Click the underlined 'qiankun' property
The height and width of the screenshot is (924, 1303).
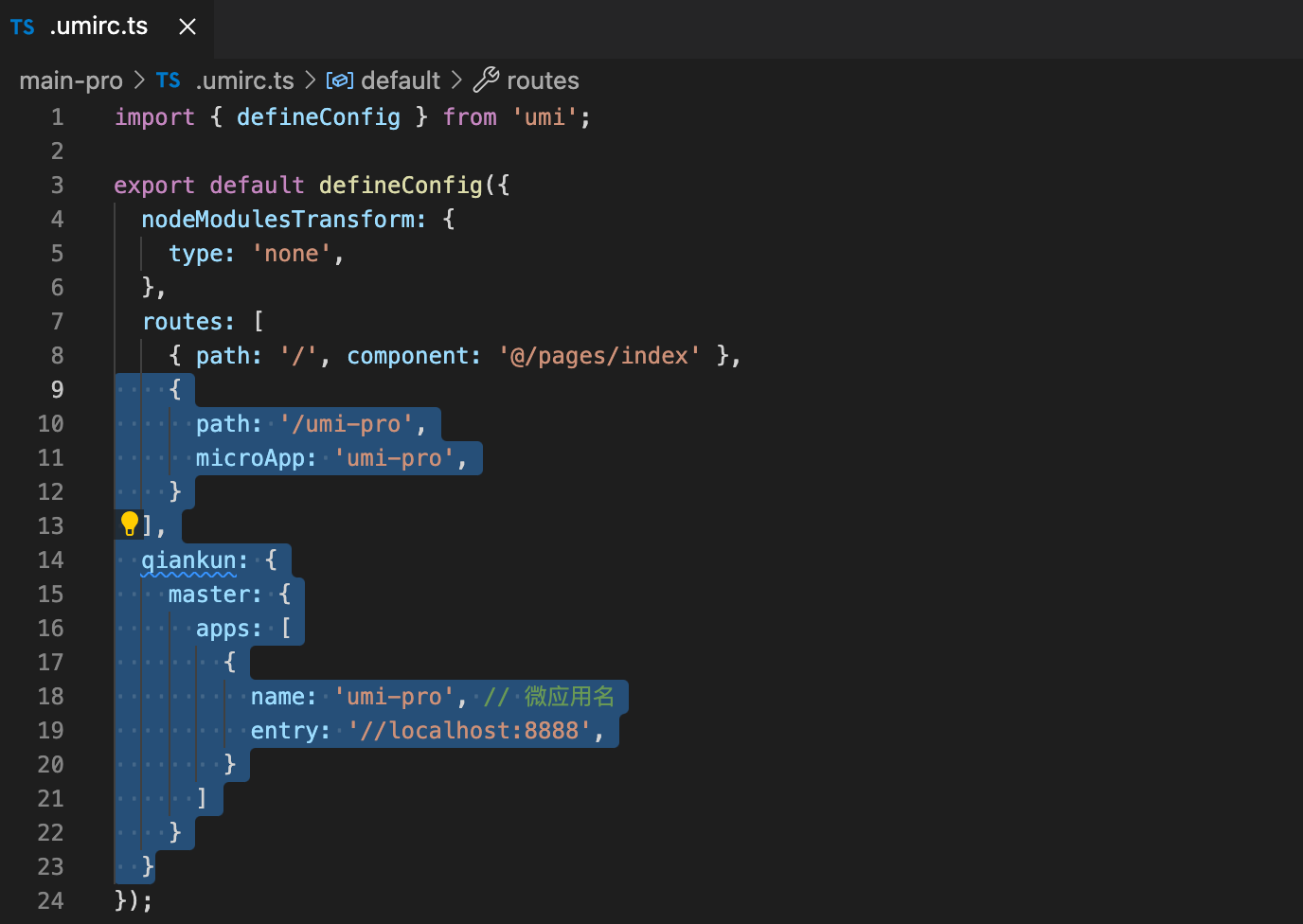pyautogui.click(x=188, y=560)
